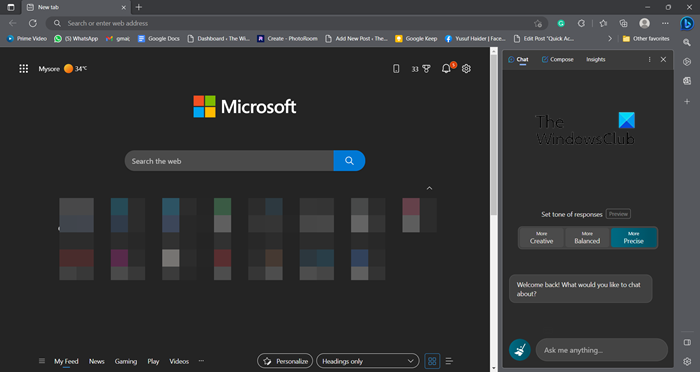
Task: Open WhatsApp bookmark
Action: [x=76, y=39]
